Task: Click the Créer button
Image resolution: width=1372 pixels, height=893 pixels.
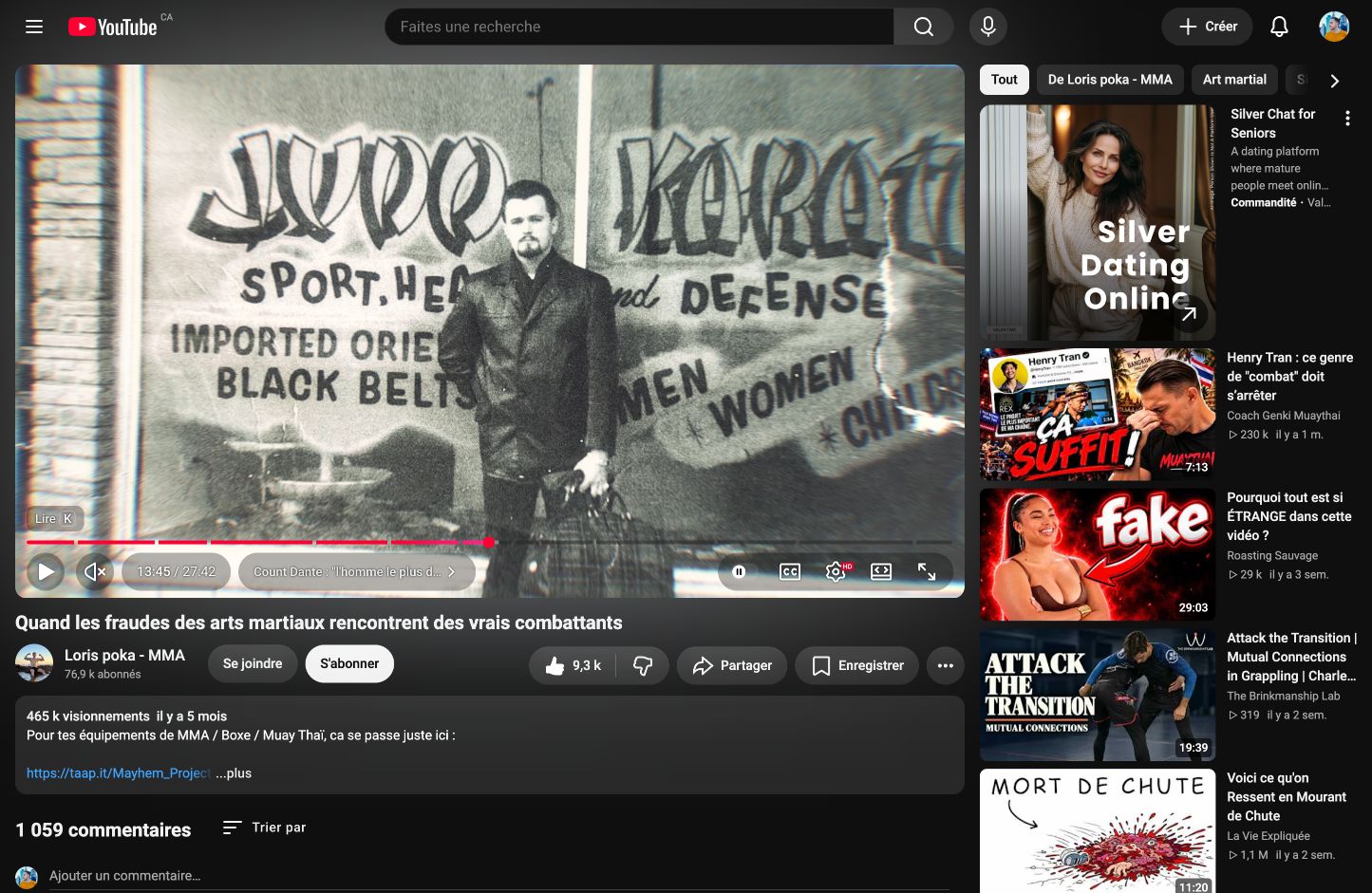Action: click(x=1207, y=27)
